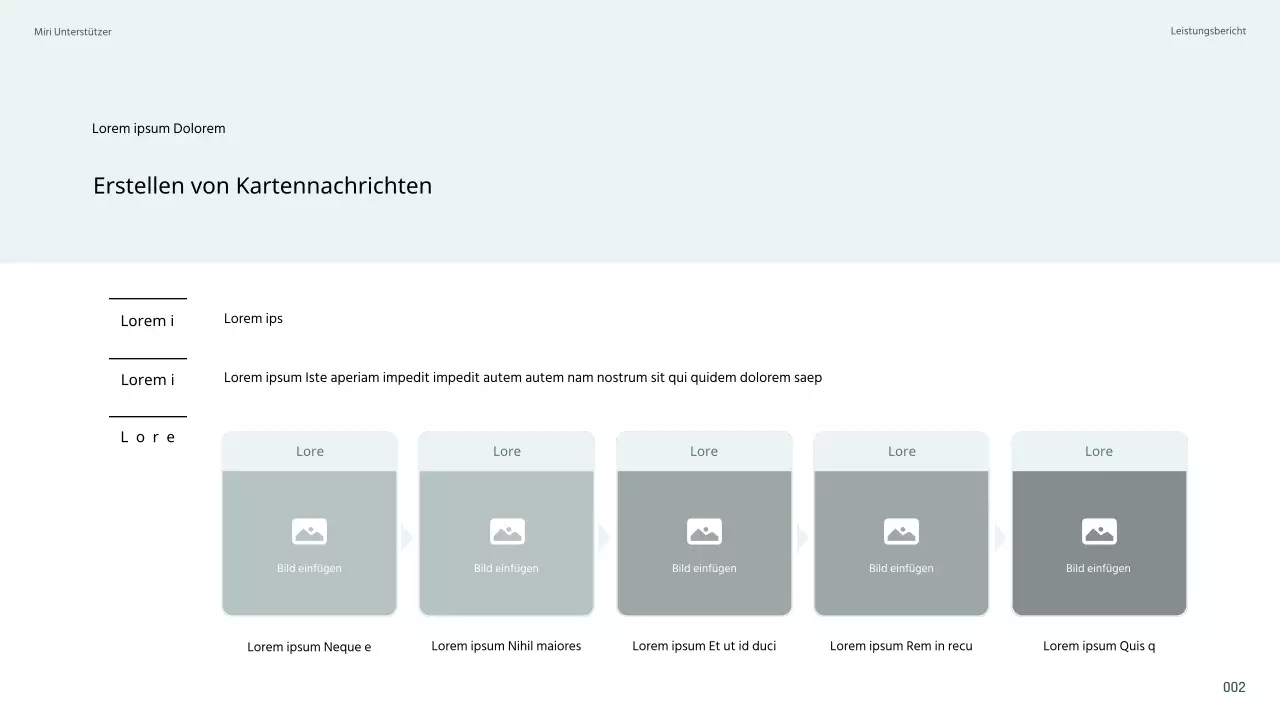Select the "Lorem ipsum Dolorem" subtitle

click(x=158, y=129)
